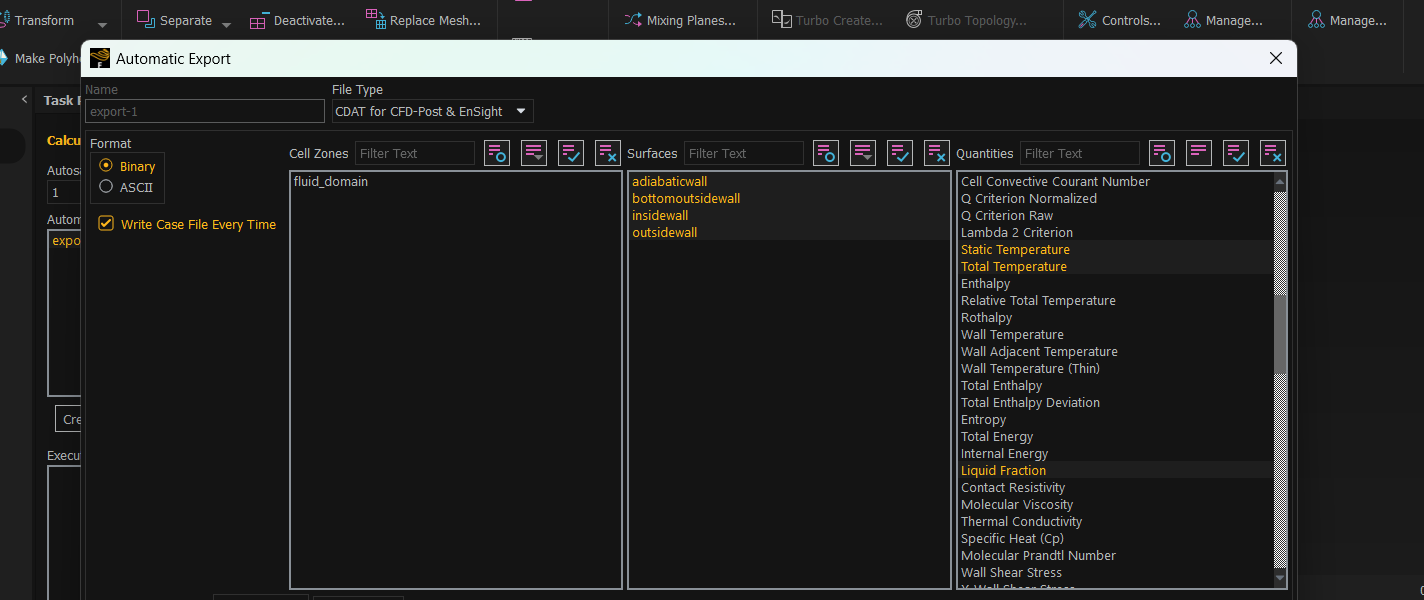
Task: Select the ASCII format radio button
Action: [x=106, y=186]
